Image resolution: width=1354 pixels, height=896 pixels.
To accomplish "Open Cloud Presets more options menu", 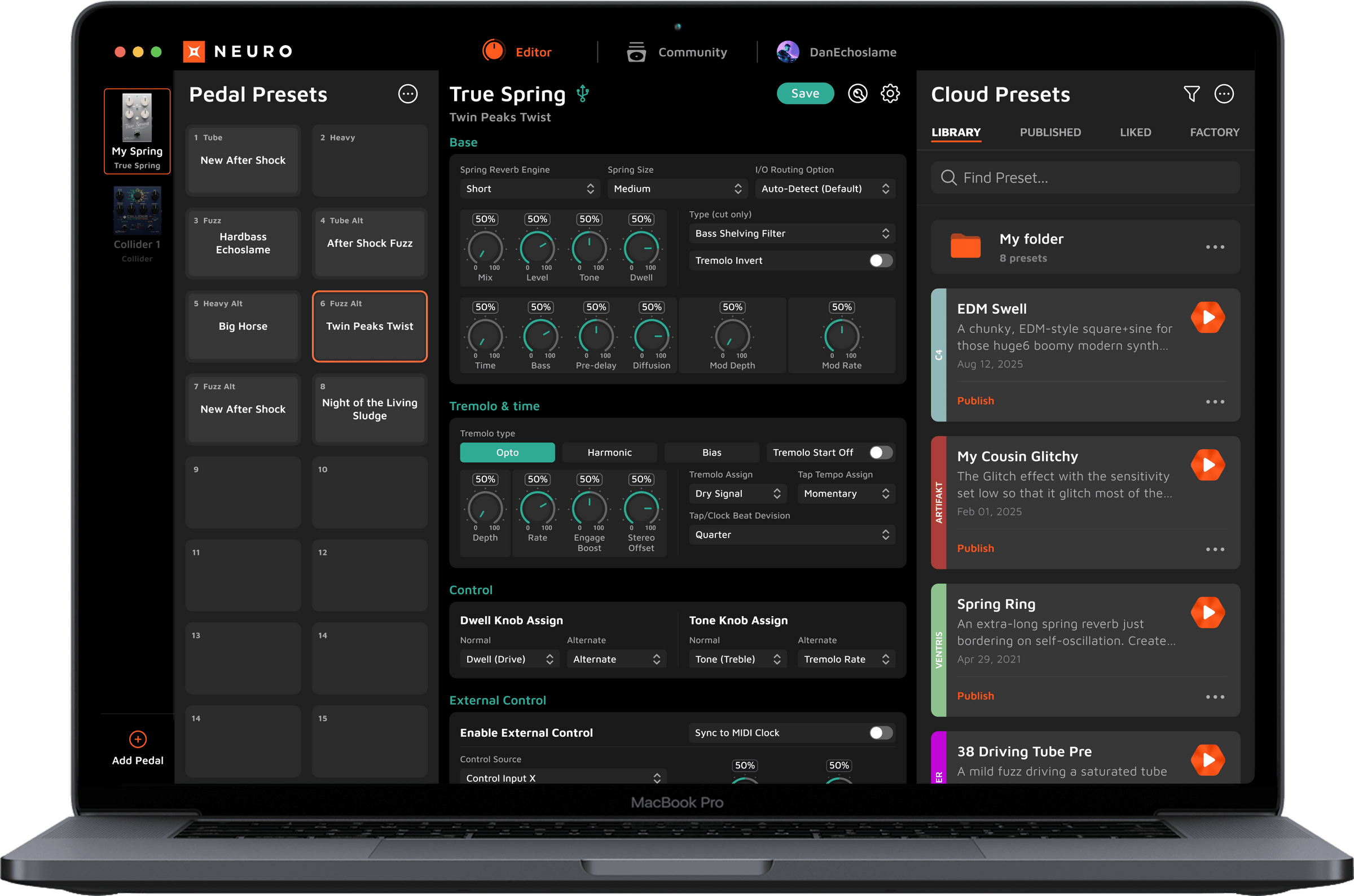I will point(1224,94).
